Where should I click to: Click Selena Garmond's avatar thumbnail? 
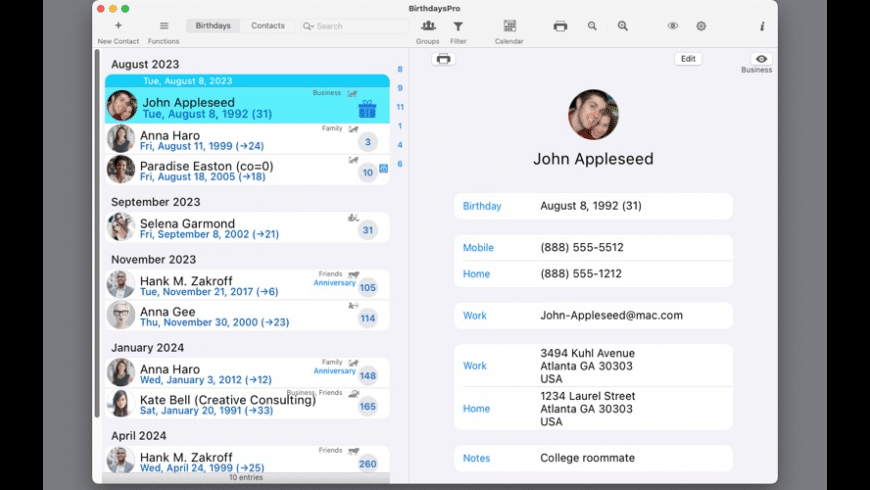tap(120, 227)
